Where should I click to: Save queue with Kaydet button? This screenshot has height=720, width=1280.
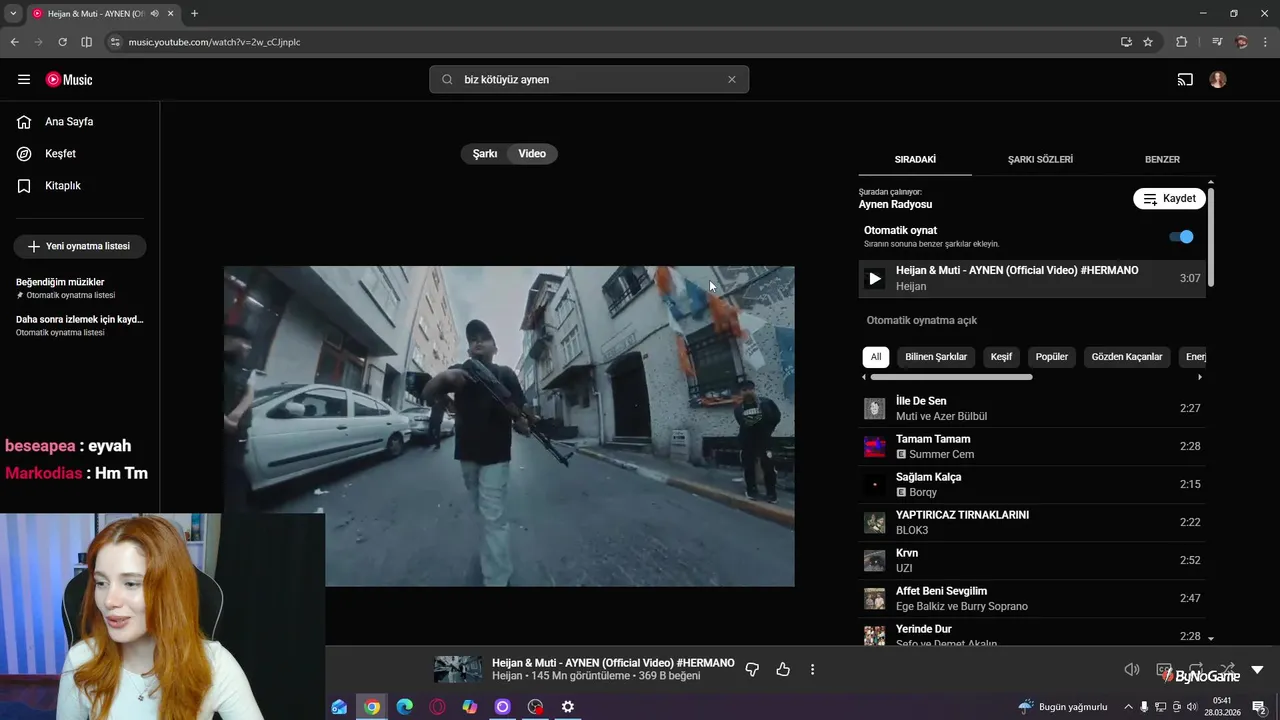pyautogui.click(x=1169, y=198)
